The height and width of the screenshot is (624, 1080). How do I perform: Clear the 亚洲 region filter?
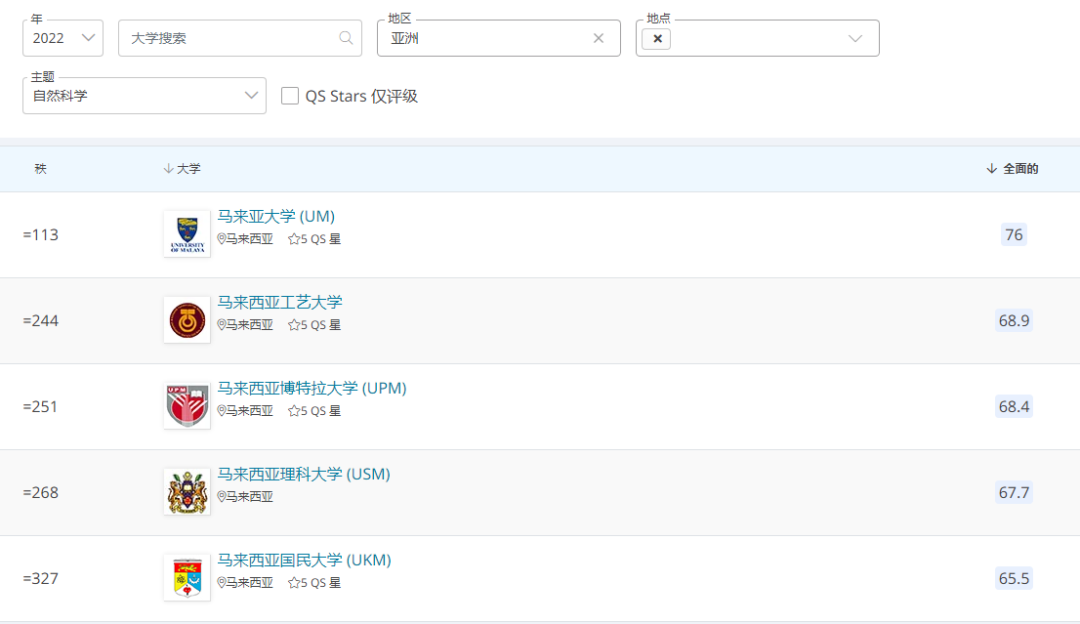click(598, 38)
